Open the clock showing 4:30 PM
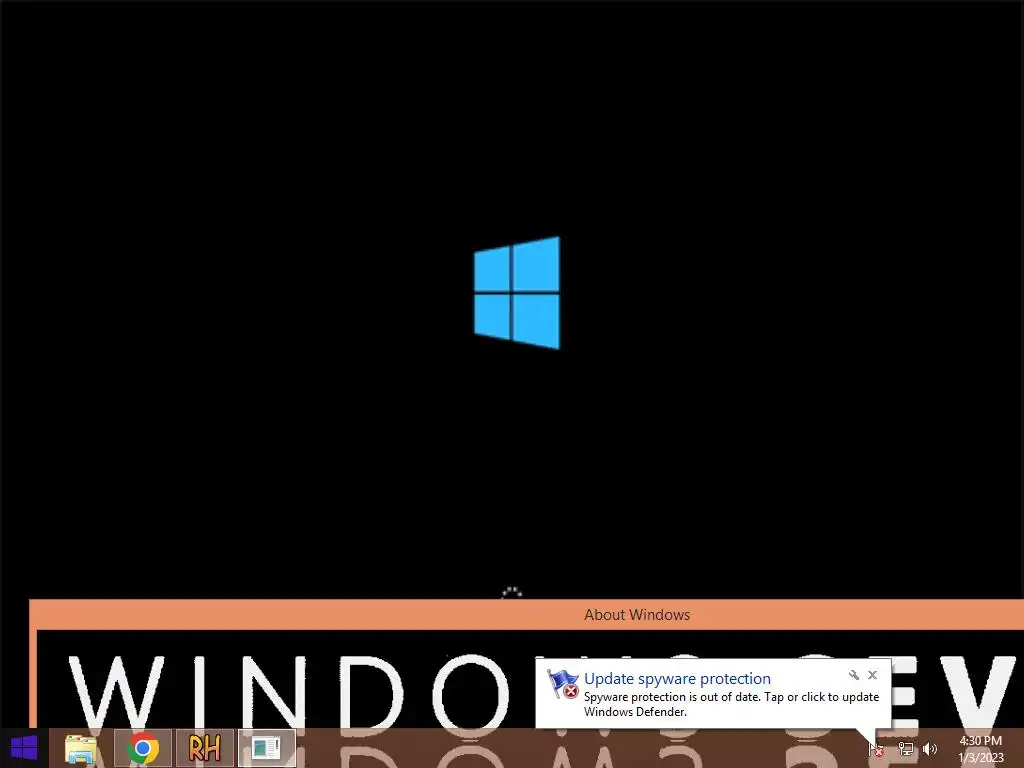Viewport: 1024px width, 768px height. coord(980,749)
